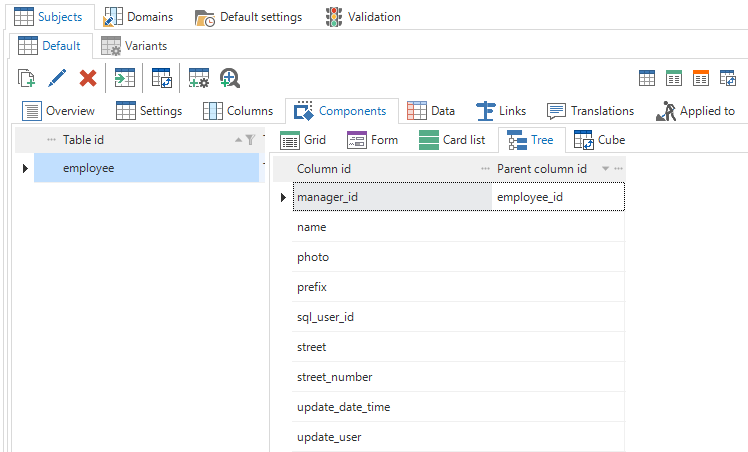Click the blue pencil edit icon
This screenshot has width=748, height=452.
click(57, 78)
